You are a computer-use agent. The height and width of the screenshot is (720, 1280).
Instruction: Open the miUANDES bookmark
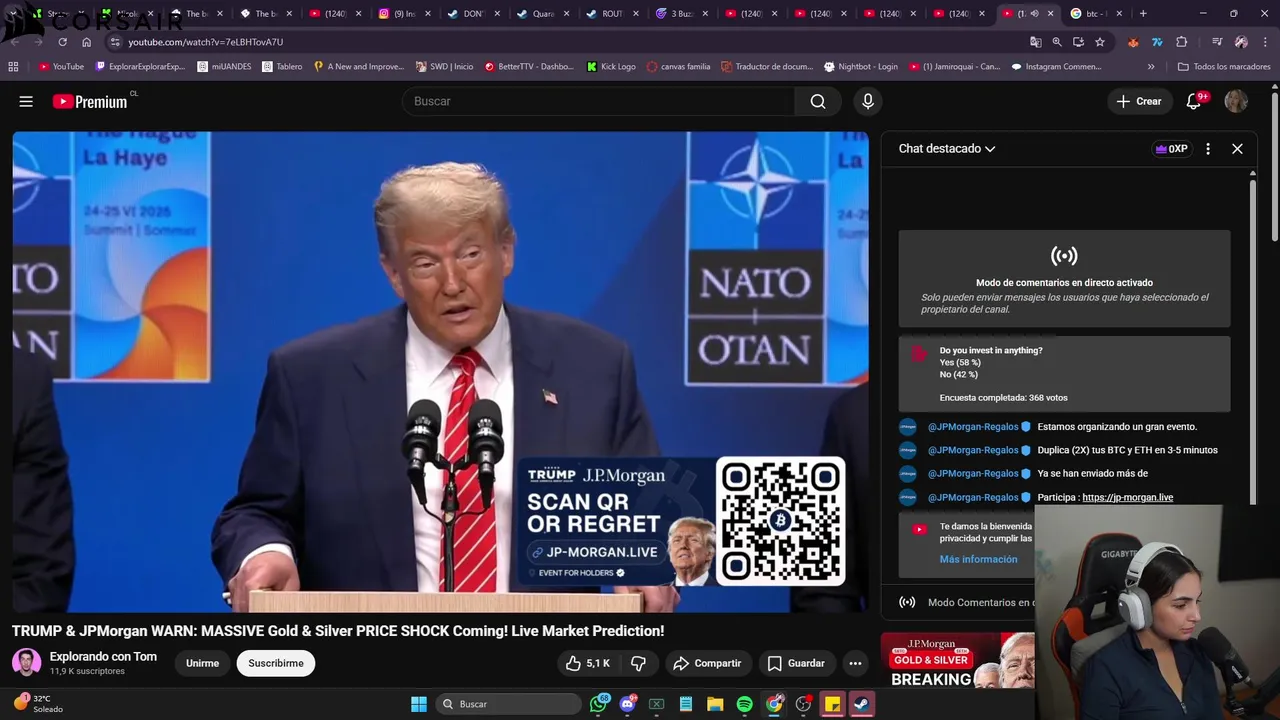tap(225, 67)
